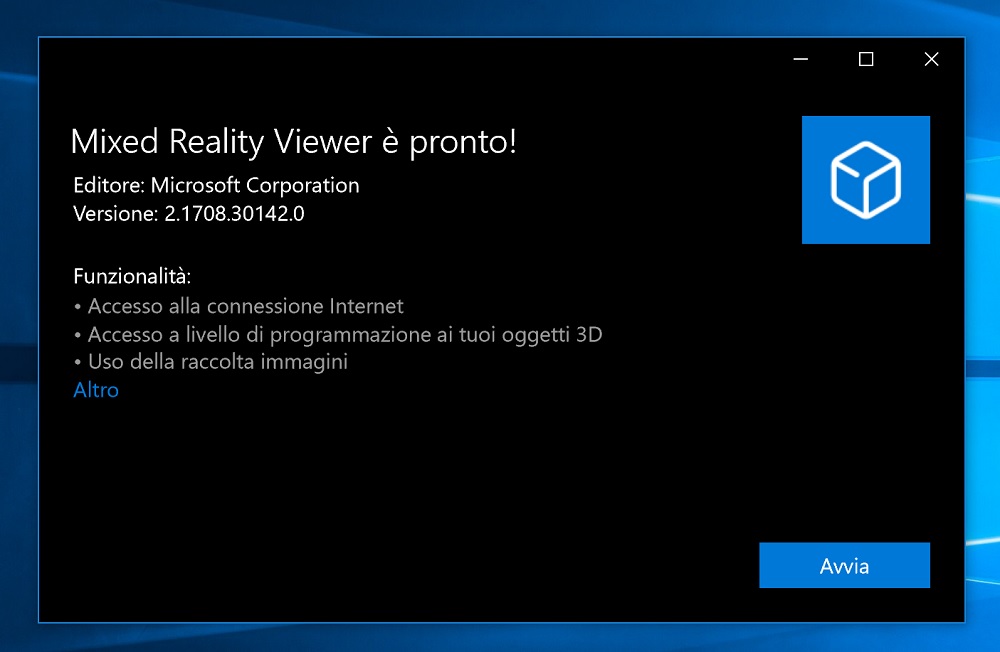Click the 'Funzionalità:' heading
The width and height of the screenshot is (1000, 652).
coord(133,276)
